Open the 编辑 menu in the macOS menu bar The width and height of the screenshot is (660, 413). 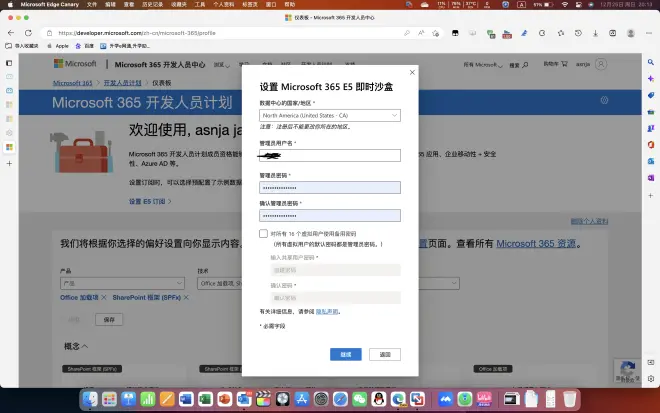pyautogui.click(x=110, y=5)
